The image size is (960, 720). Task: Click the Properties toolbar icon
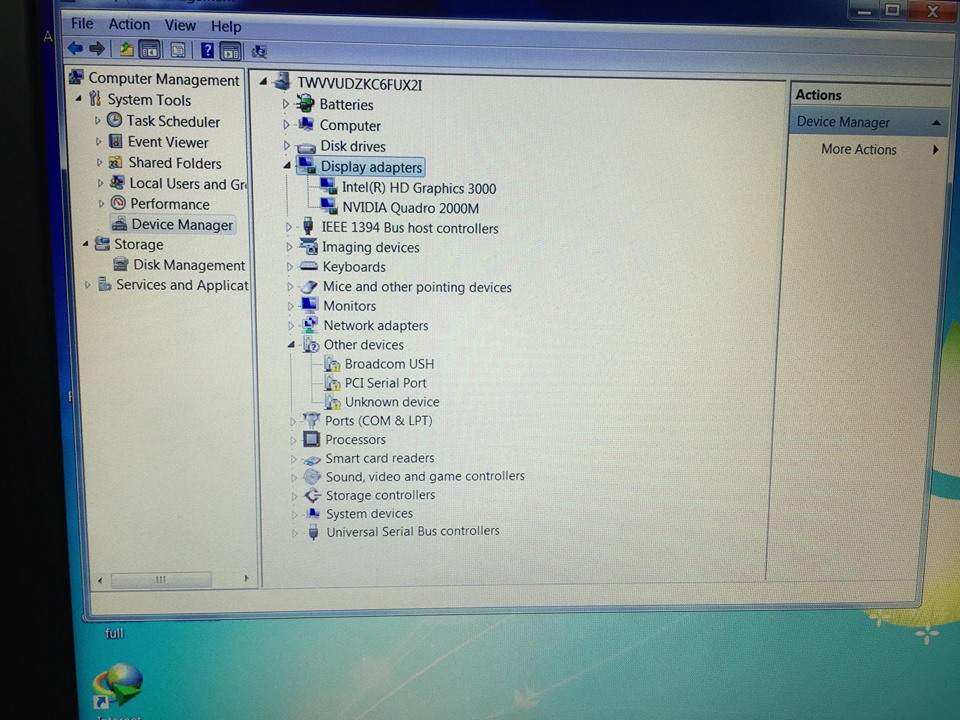178,50
